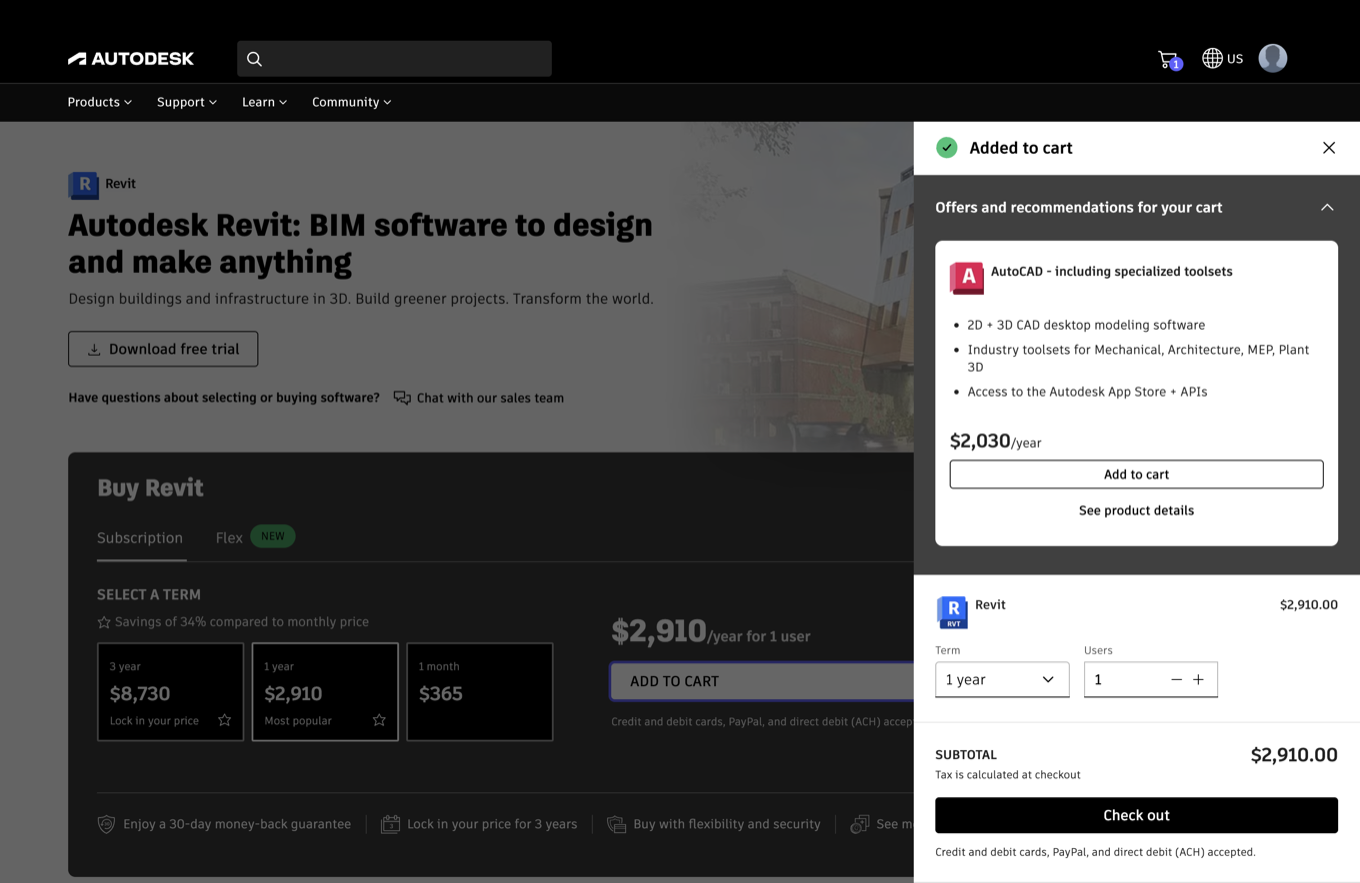Viewport: 1360px width, 883px height.
Task: Click the lock-in price calendar icon
Action: click(391, 824)
